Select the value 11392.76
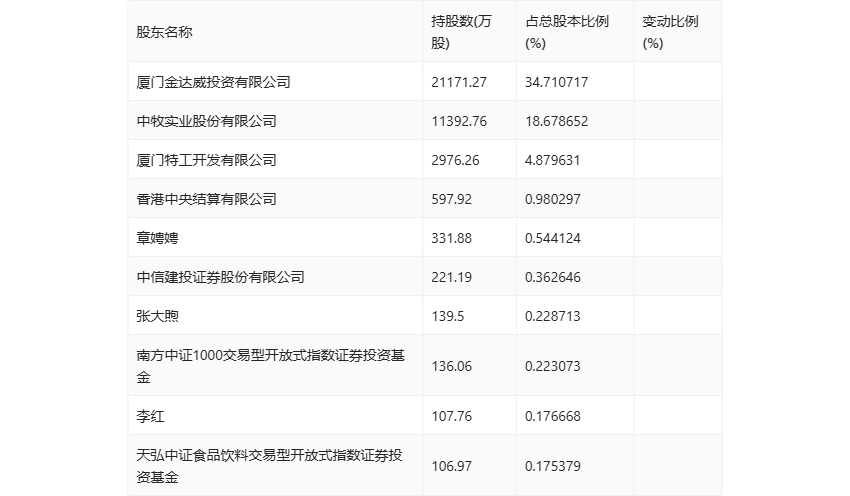This screenshot has height=496, width=850. [459, 121]
